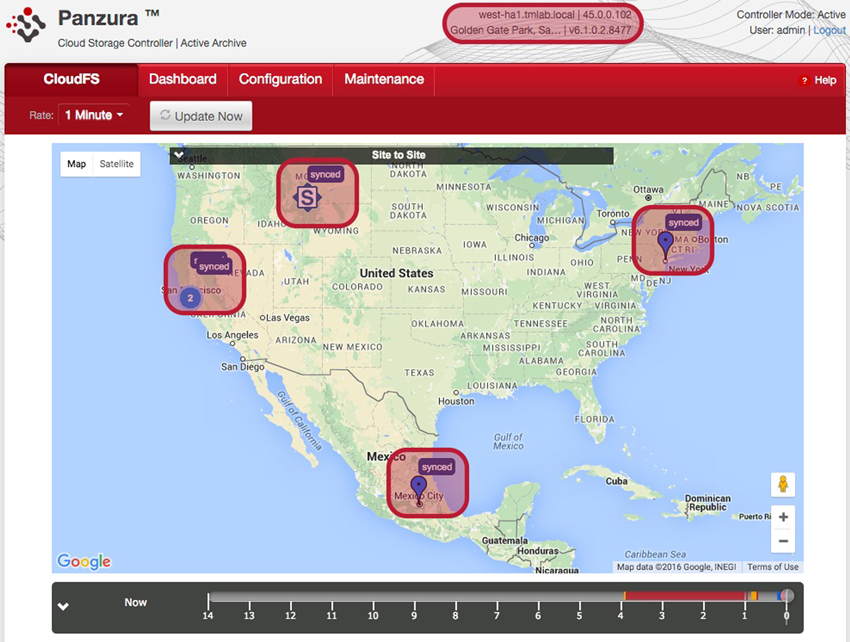Select the map pin near New York
Viewport: 850px width, 642px height.
665,245
